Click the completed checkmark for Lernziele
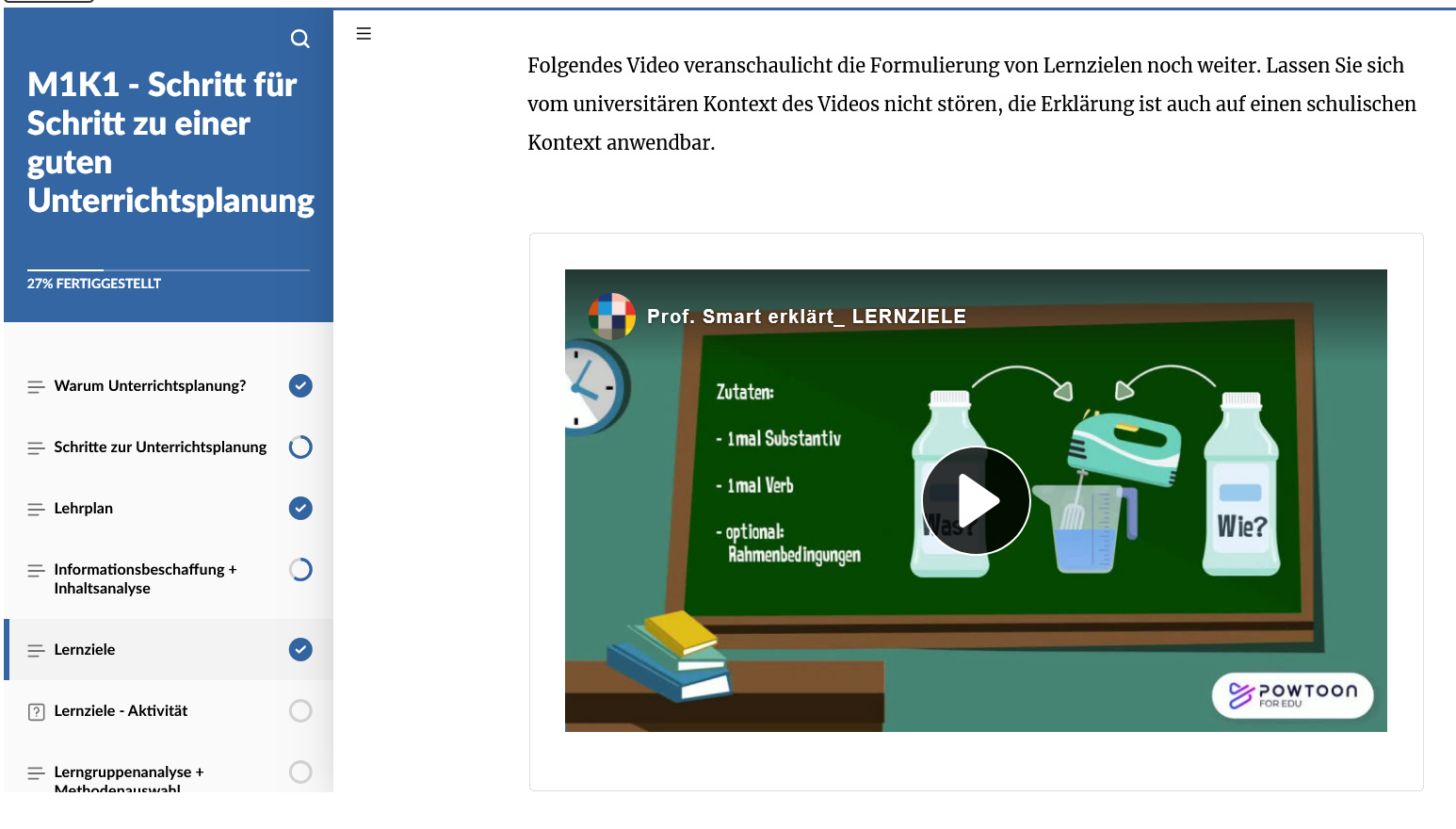 [300, 649]
